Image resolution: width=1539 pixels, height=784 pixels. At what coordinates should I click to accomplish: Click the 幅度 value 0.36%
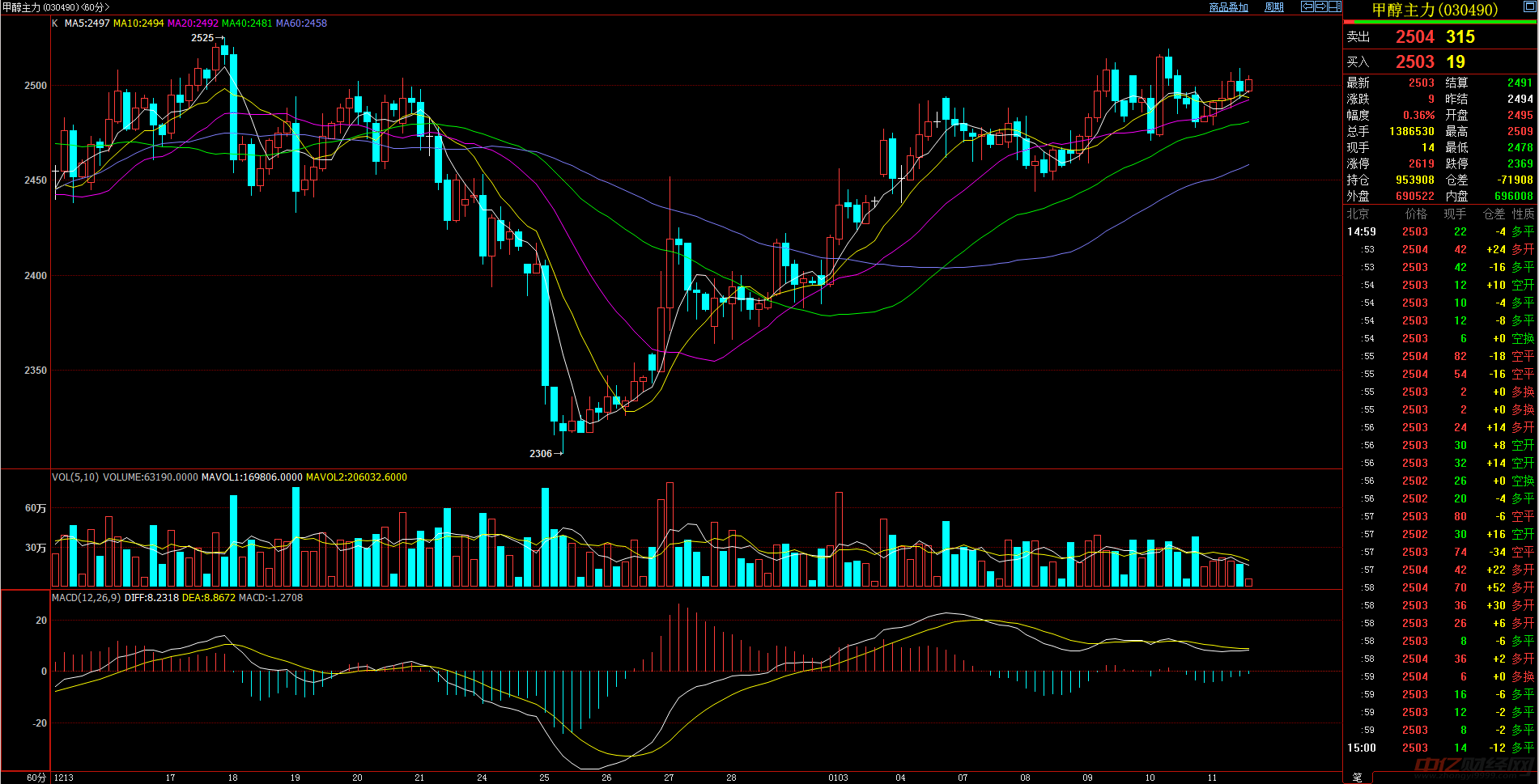click(1418, 116)
